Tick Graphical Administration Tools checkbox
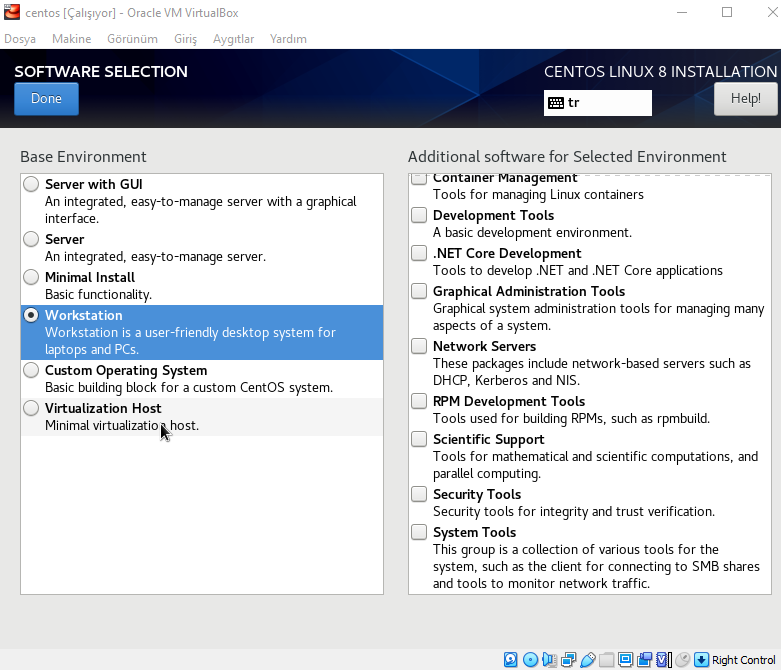Image resolution: width=781 pixels, height=670 pixels. [419, 291]
